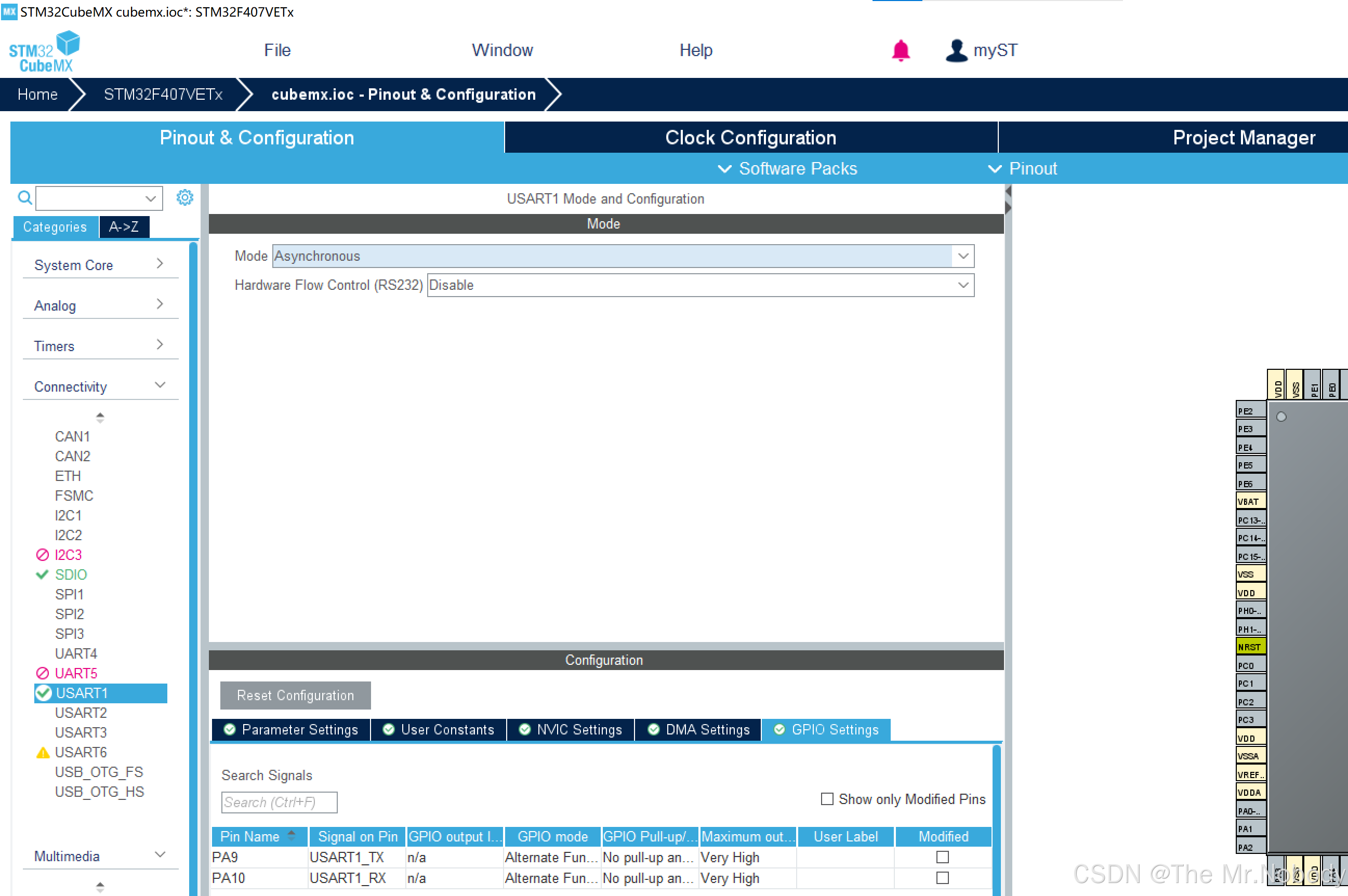Viewport: 1348px width, 896px height.
Task: Click the STM32CubeMX logo
Action: pos(44,51)
